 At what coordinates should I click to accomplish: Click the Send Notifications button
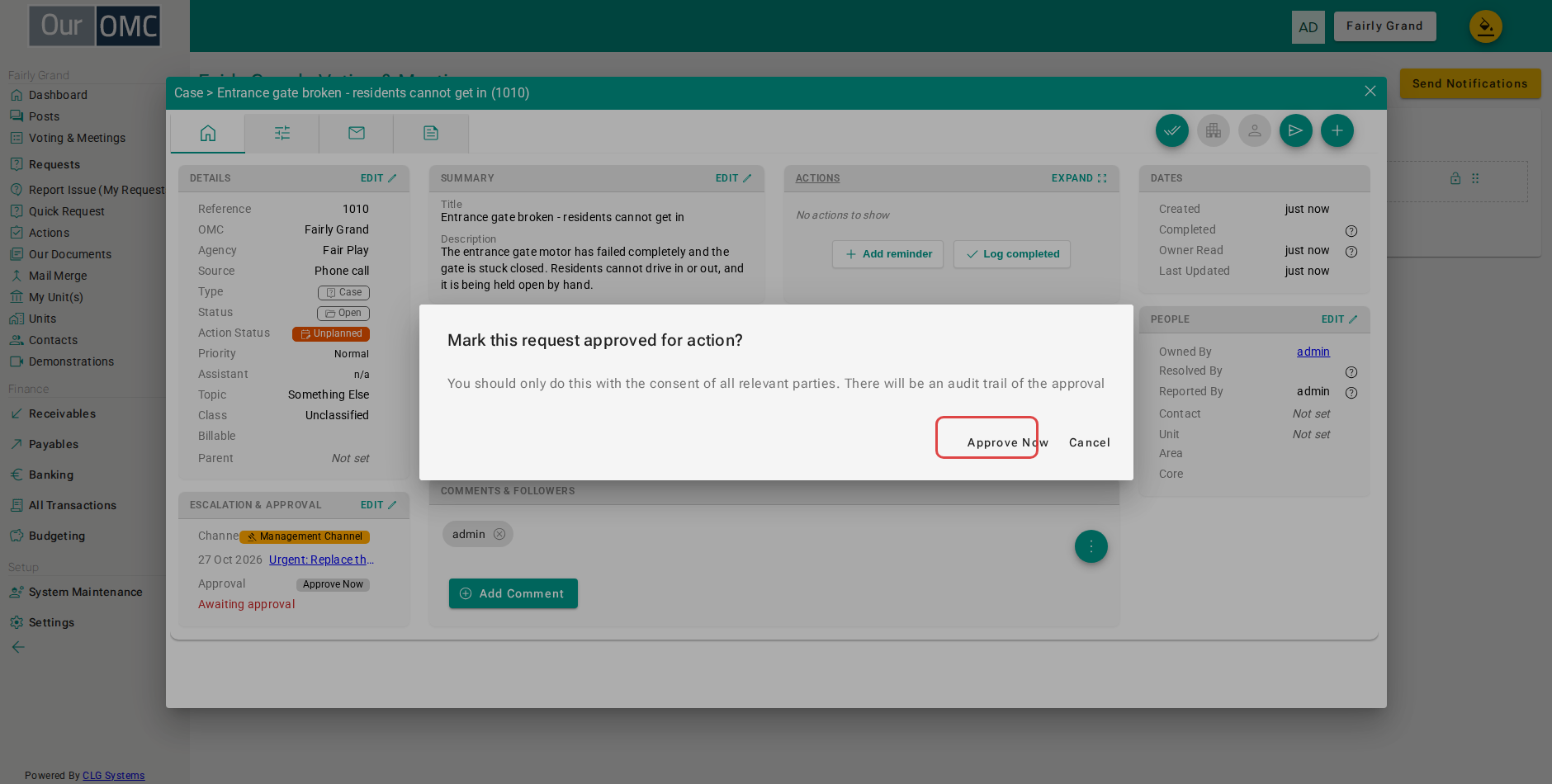1470,83
